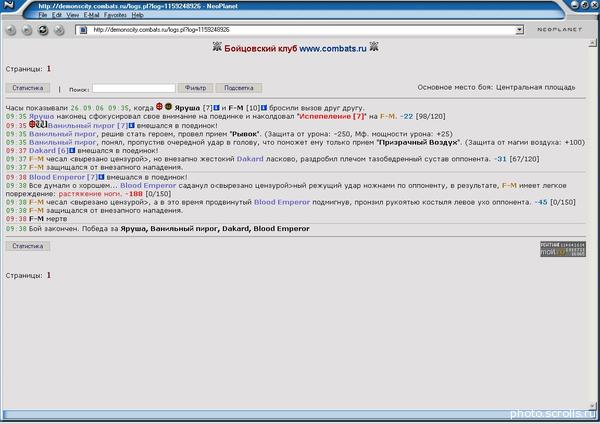This screenshot has width=600, height=424.
Task: Reload the page with the Refresh button
Action: (43, 30)
